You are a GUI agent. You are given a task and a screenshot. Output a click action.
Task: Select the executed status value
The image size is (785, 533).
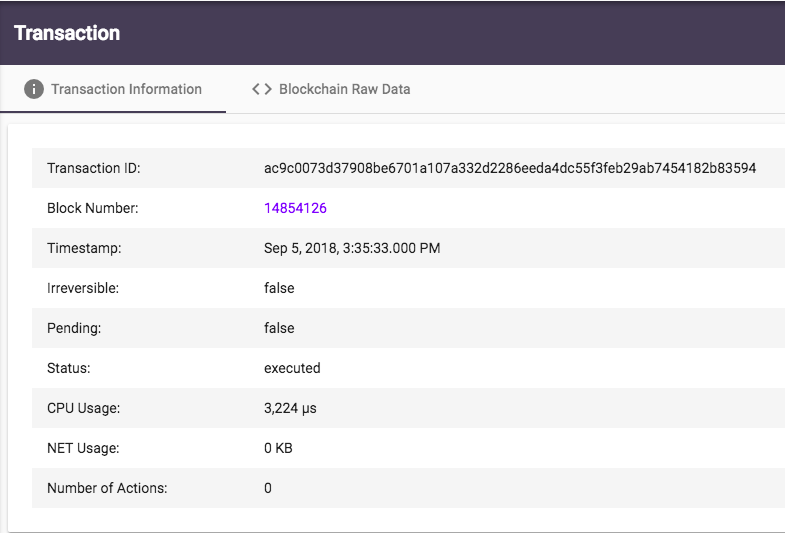[292, 368]
